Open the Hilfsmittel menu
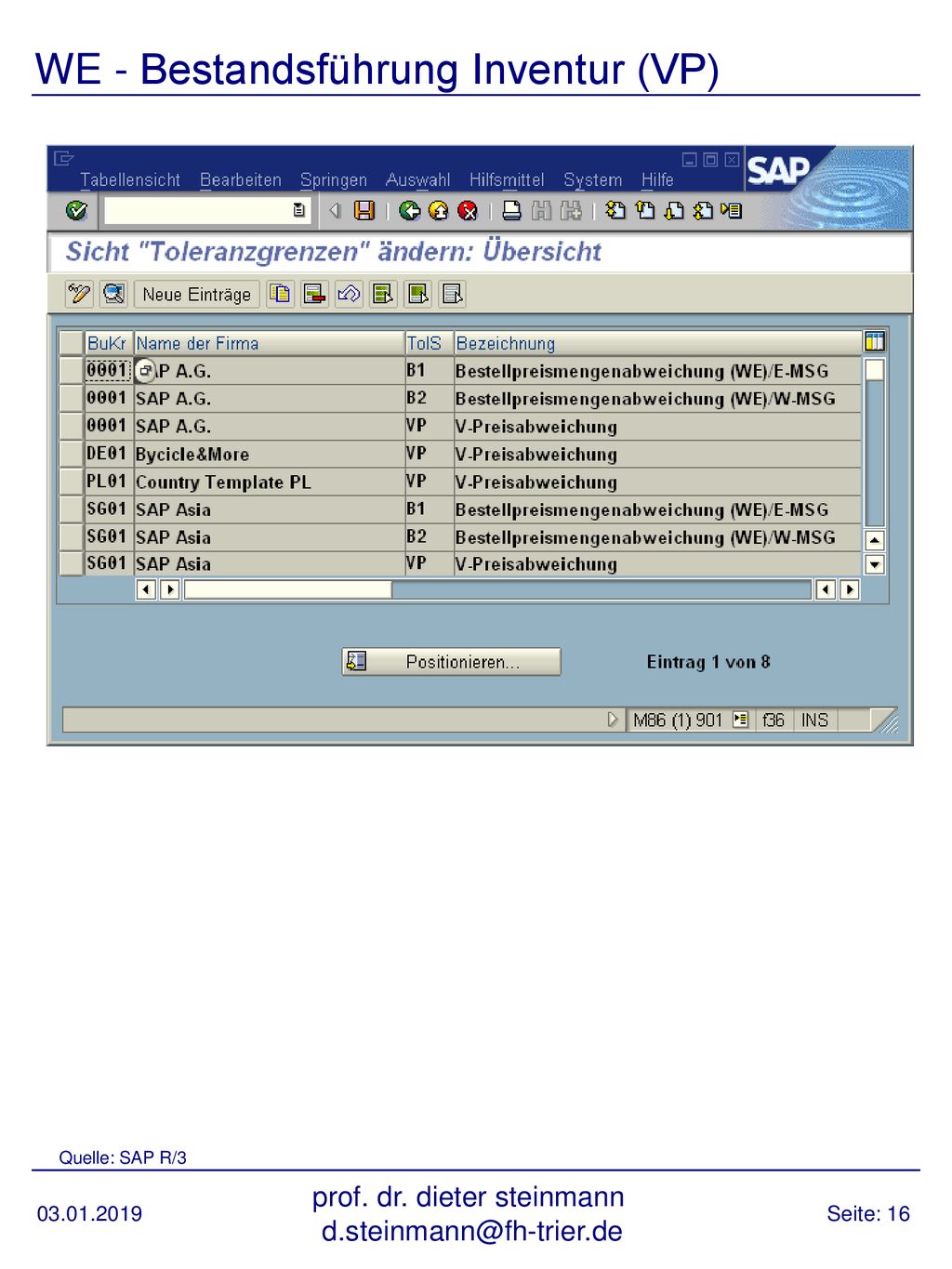 [507, 179]
